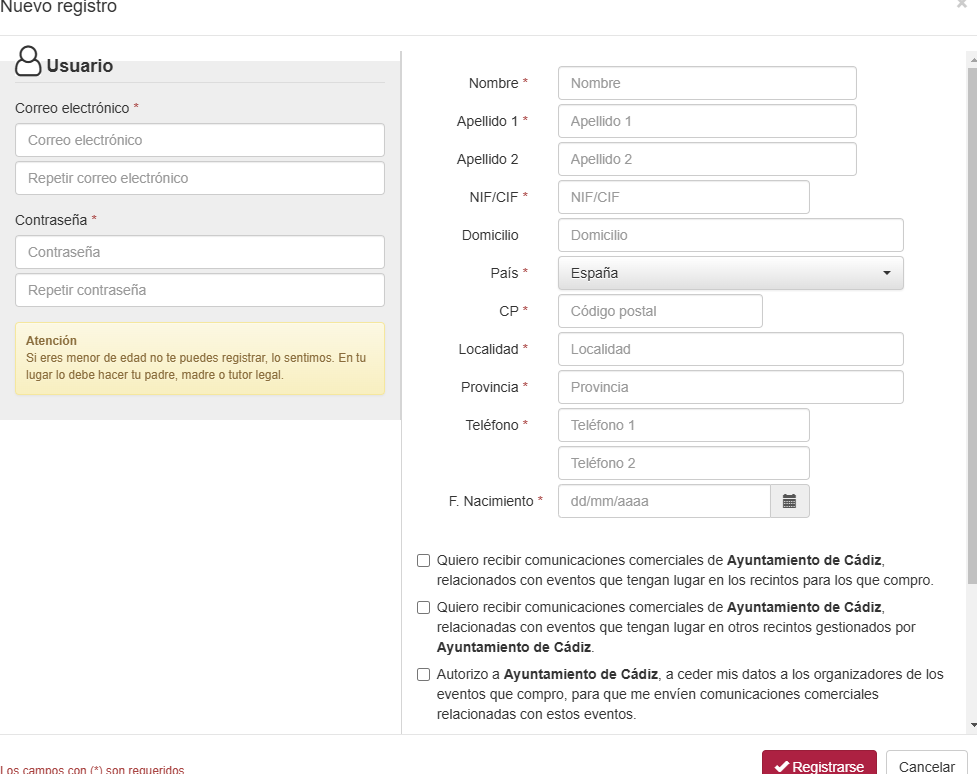Click the Teléfono 2 input field

tap(683, 463)
